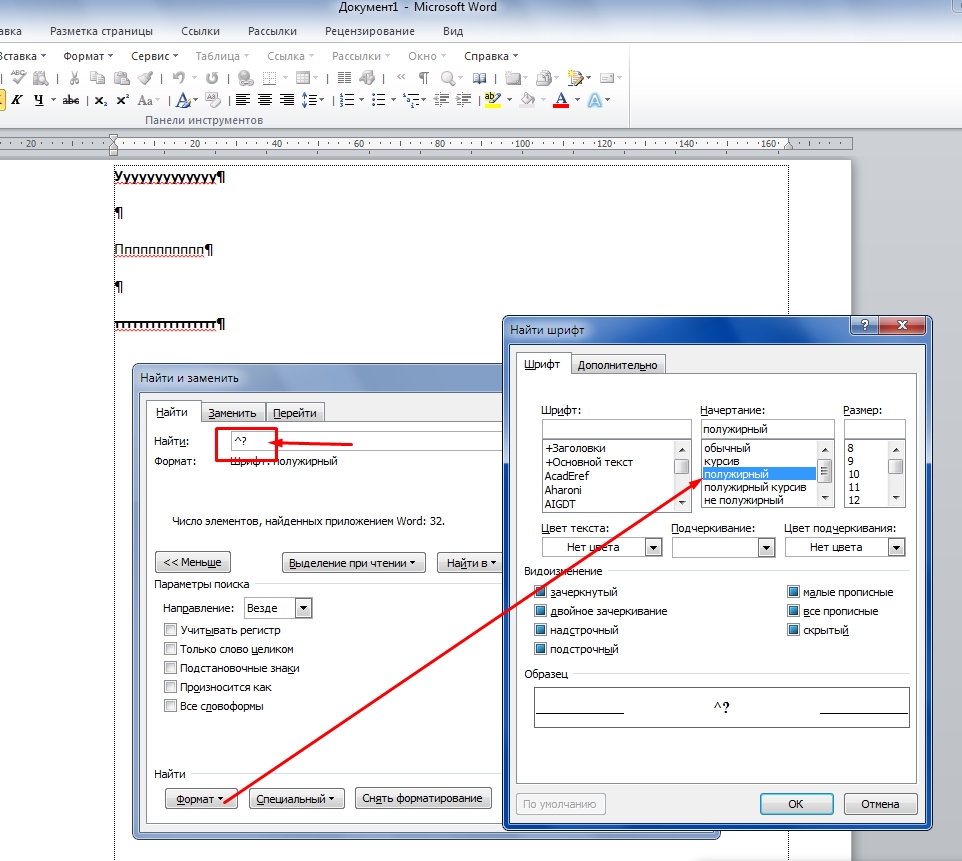Screen dimensions: 962x861
Task: Click the Format Painter brush icon
Action: pos(145,78)
